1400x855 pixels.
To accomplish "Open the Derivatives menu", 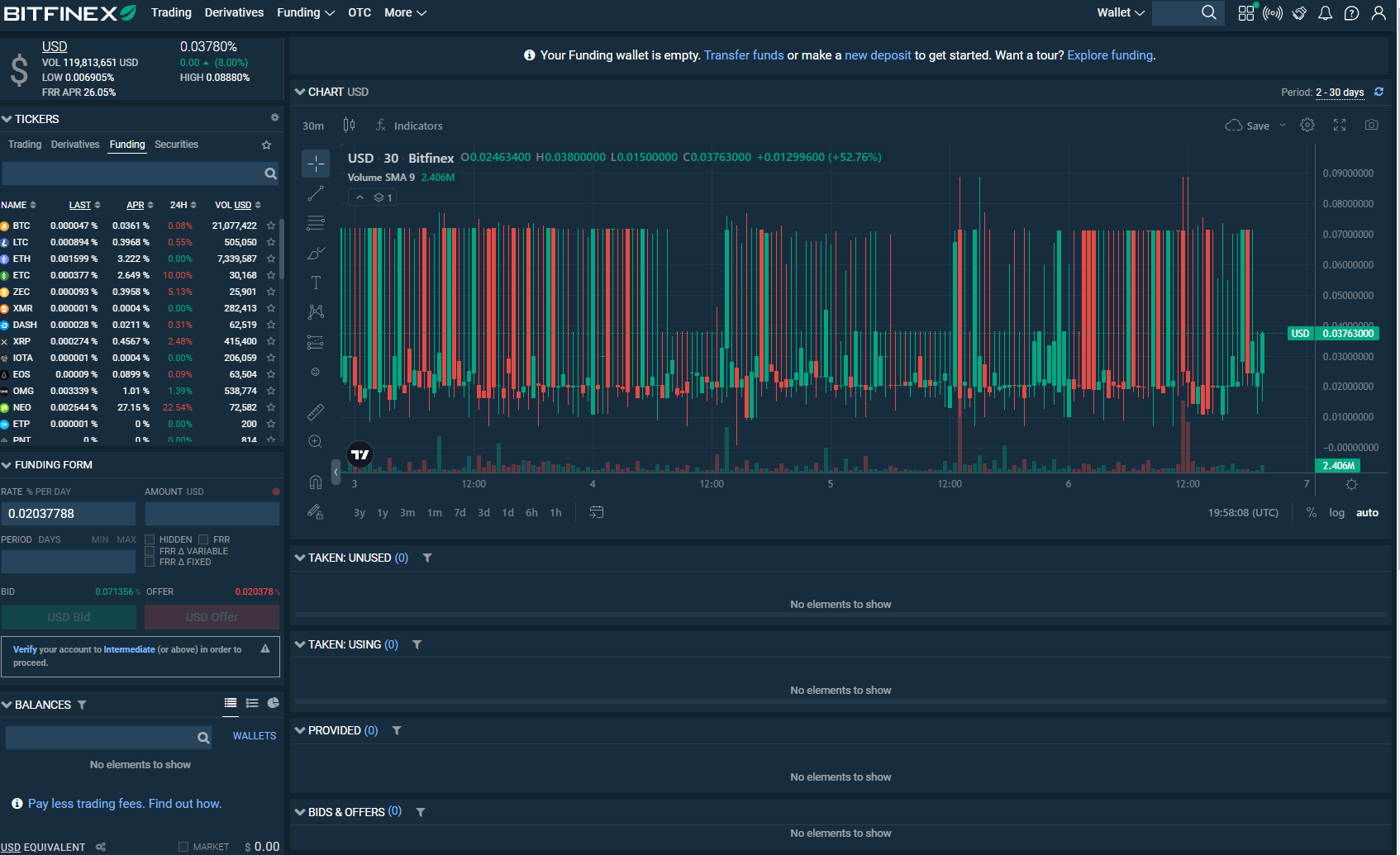I will tap(234, 12).
